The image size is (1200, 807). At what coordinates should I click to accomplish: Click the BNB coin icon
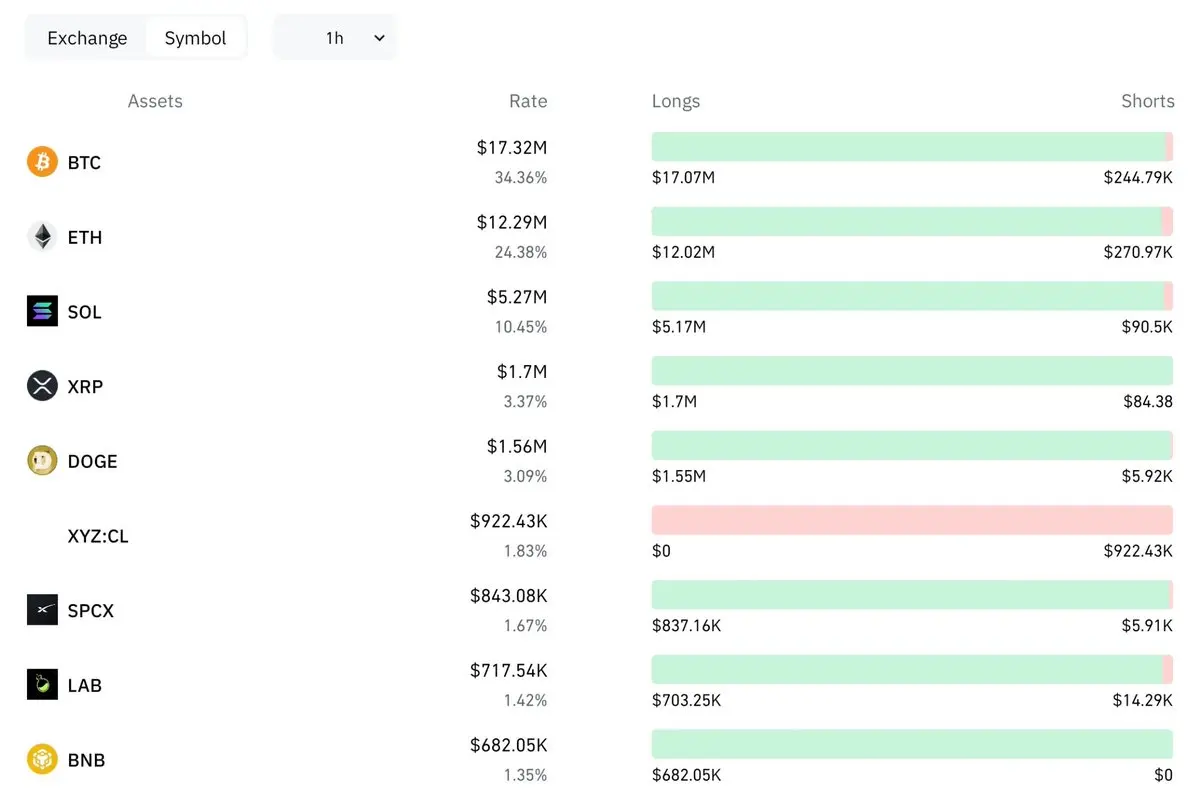(x=42, y=760)
